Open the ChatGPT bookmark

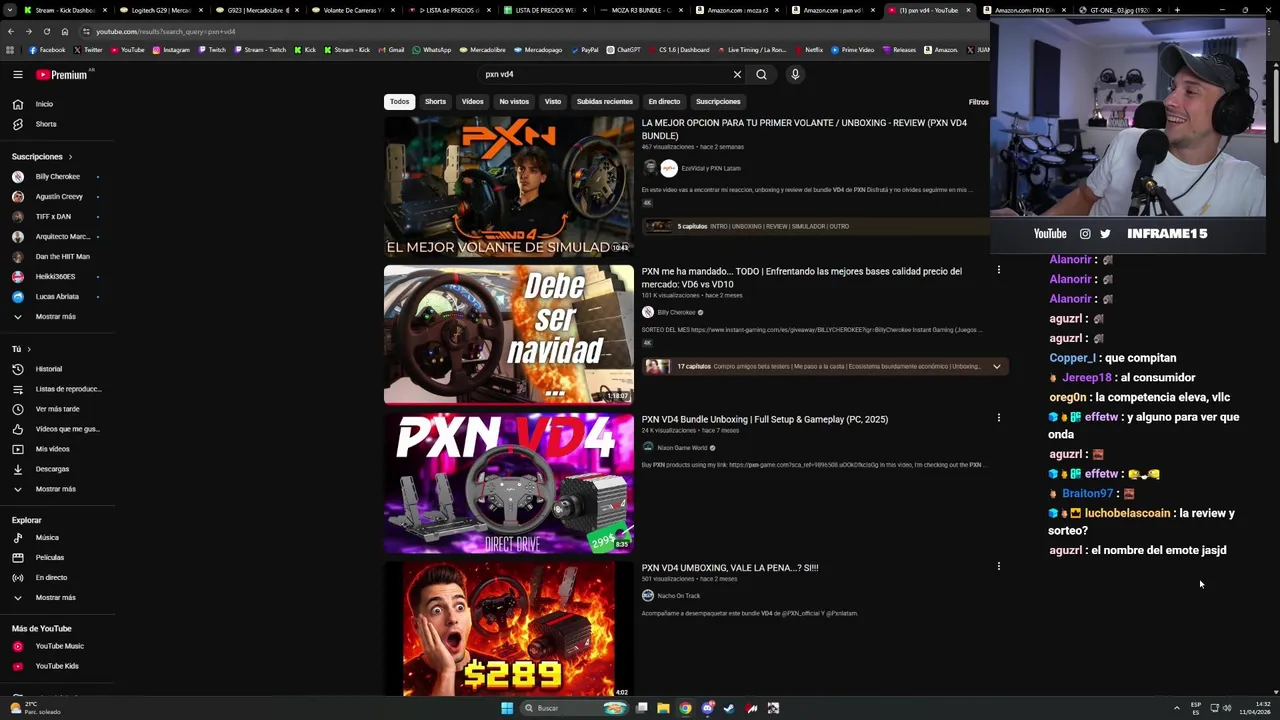click(623, 50)
